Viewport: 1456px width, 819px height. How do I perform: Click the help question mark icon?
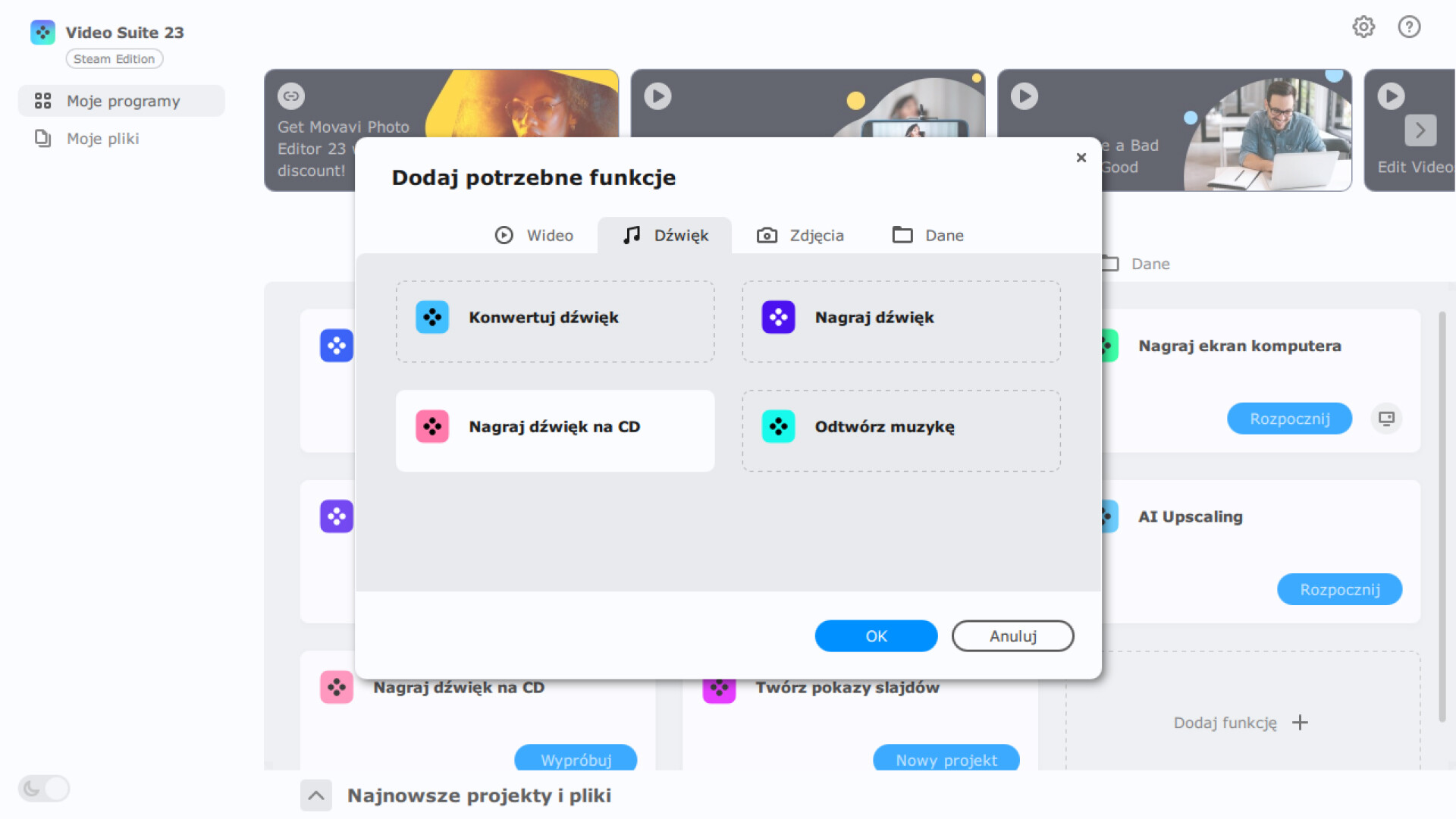coord(1409,27)
